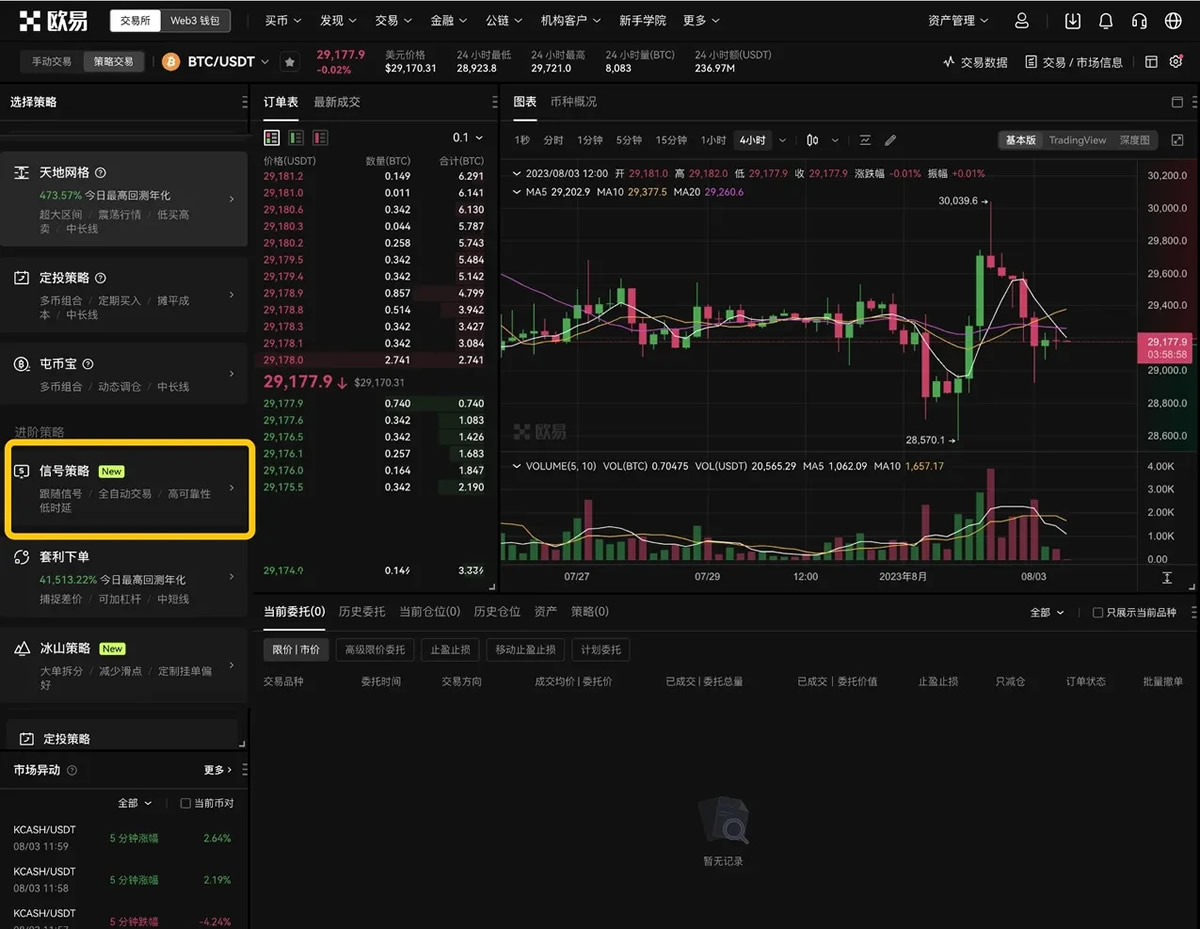Open the user account profile icon

[x=1021, y=20]
